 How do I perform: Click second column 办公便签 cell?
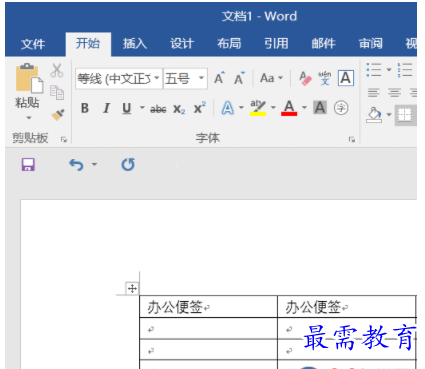pyautogui.click(x=347, y=307)
